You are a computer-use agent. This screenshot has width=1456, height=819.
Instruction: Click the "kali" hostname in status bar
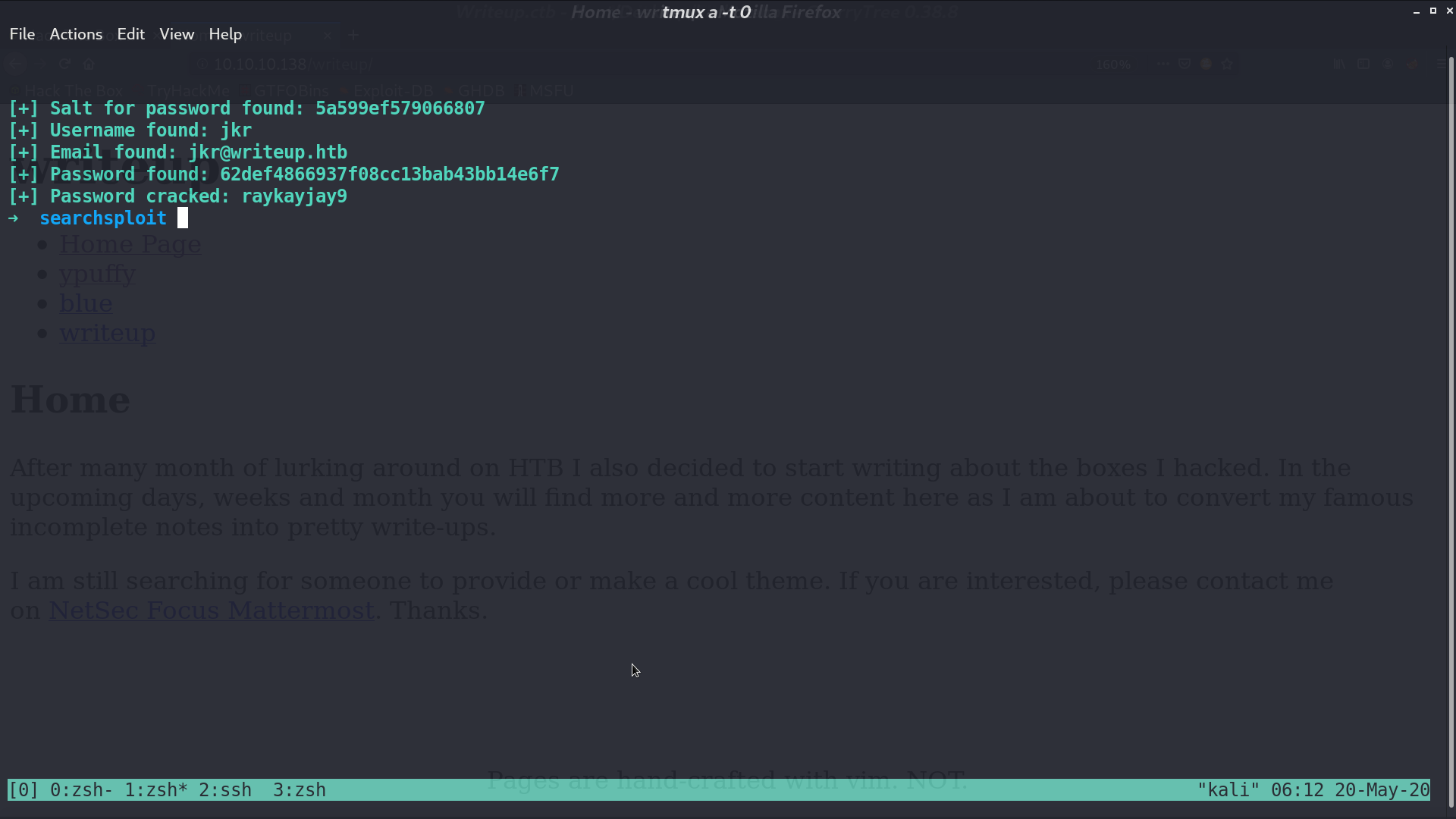coord(1228,790)
